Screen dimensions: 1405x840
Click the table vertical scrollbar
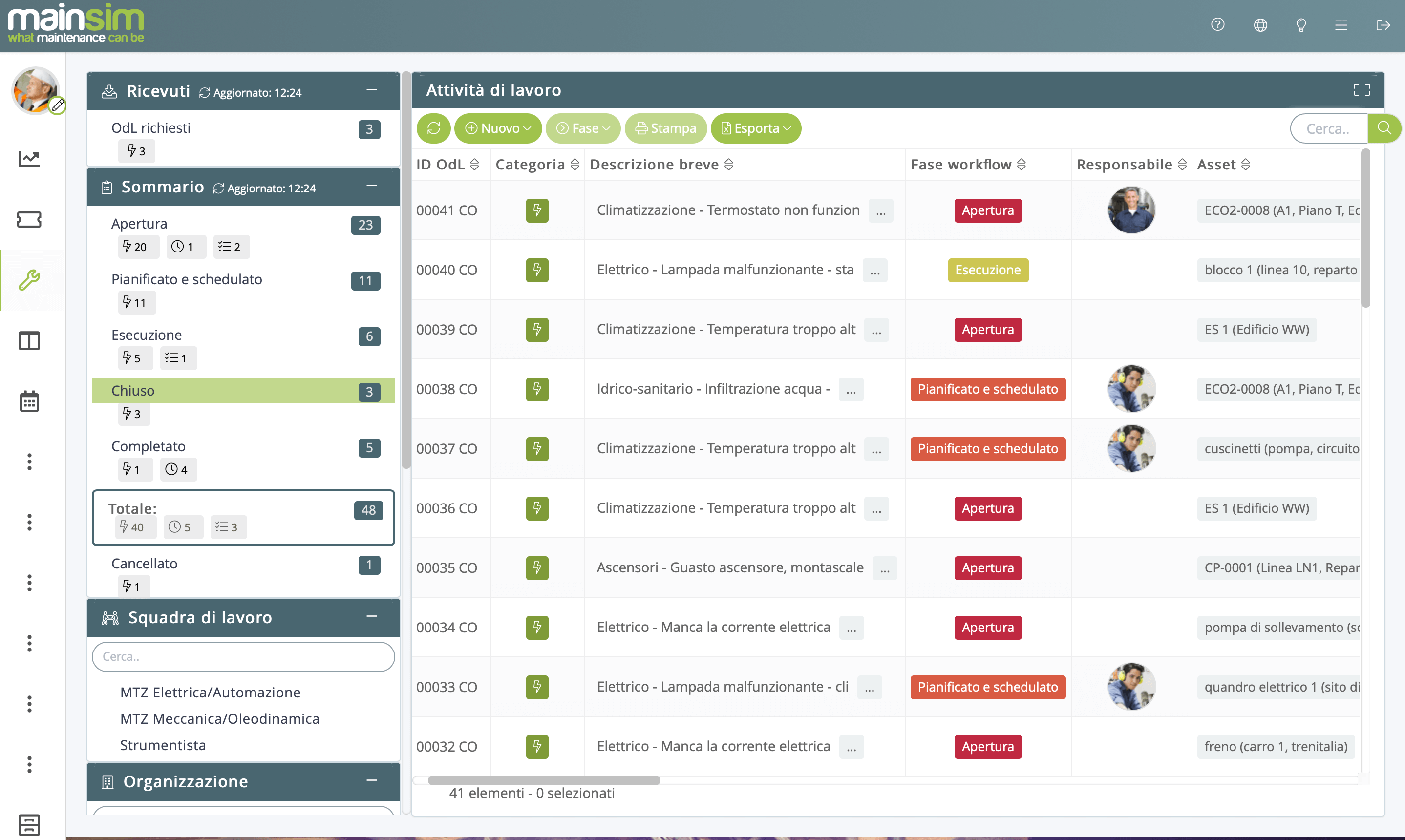point(1365,229)
